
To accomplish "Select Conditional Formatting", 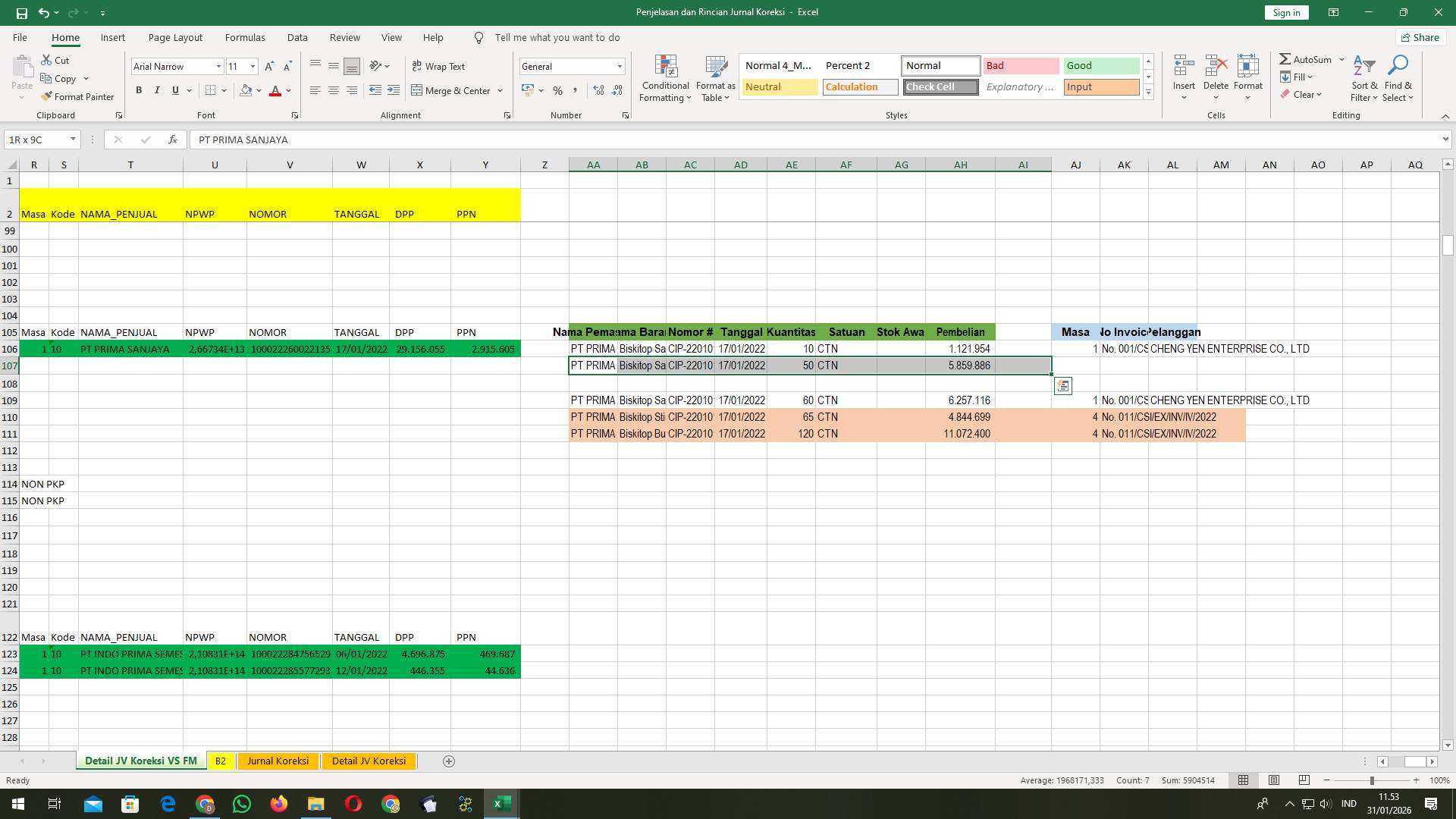I will 665,78.
